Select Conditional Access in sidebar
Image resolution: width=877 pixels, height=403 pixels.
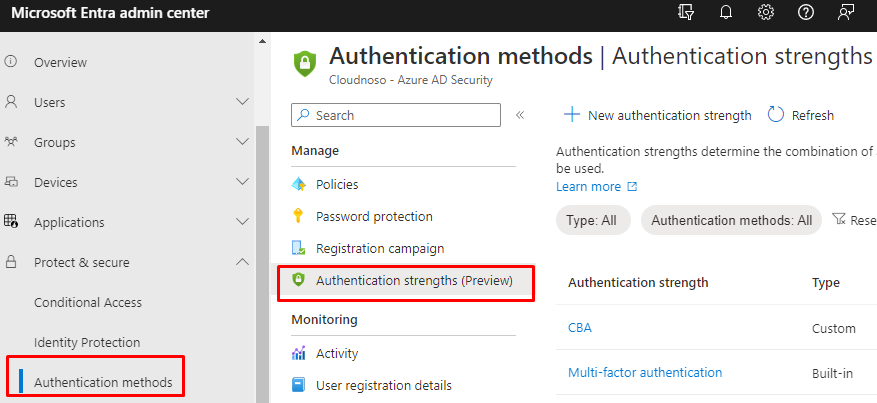click(88, 302)
